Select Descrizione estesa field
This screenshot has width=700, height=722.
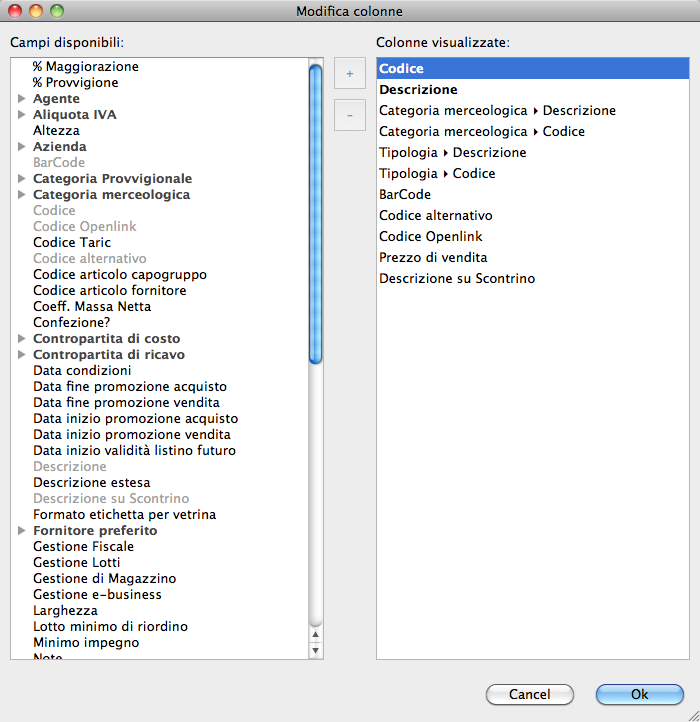point(91,483)
